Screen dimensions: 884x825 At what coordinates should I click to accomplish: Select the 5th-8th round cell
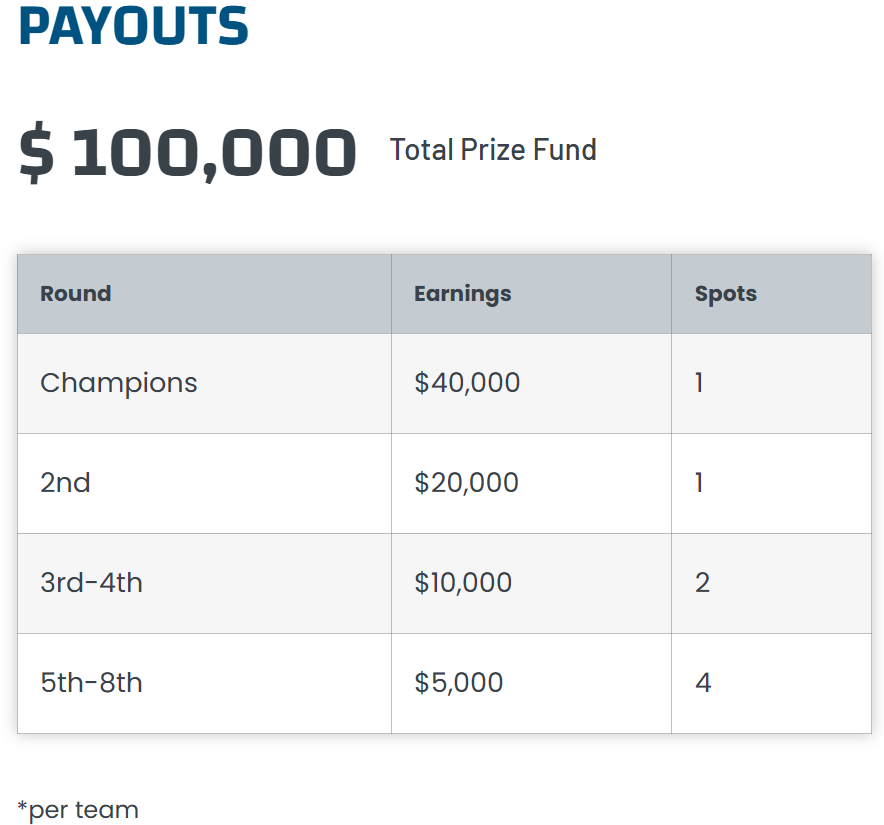point(91,683)
